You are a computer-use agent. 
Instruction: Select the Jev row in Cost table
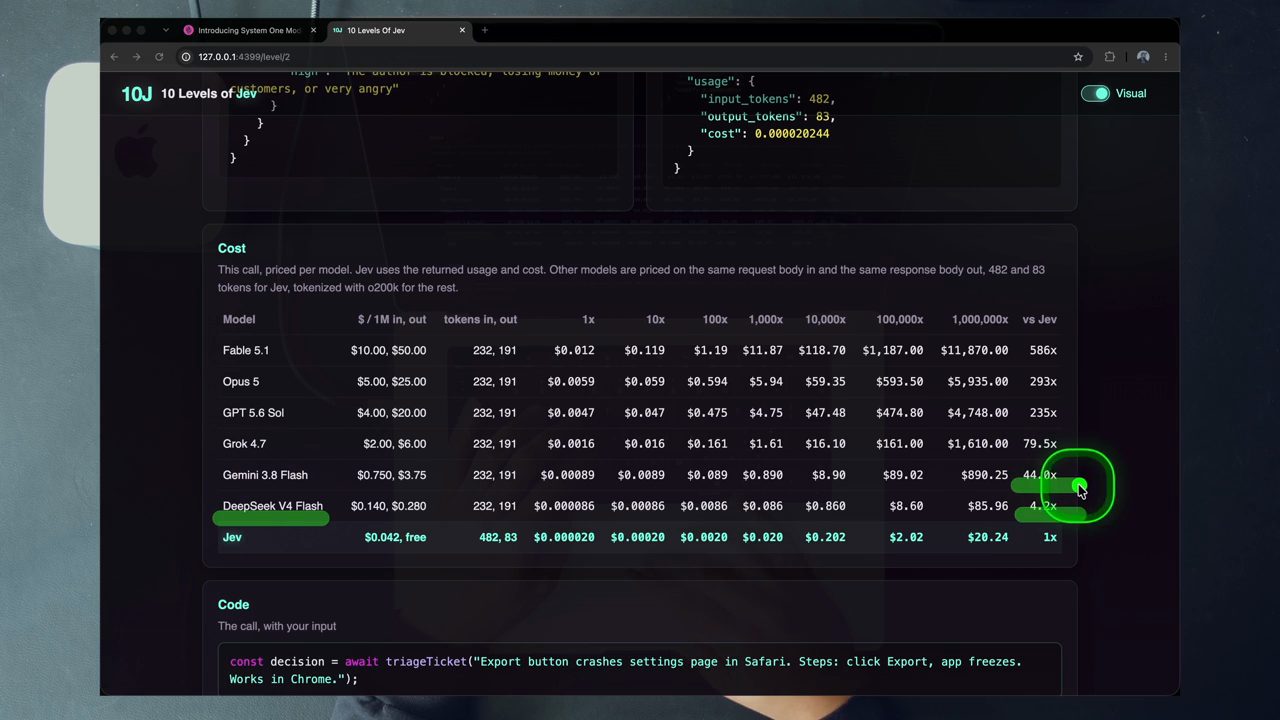click(x=640, y=537)
